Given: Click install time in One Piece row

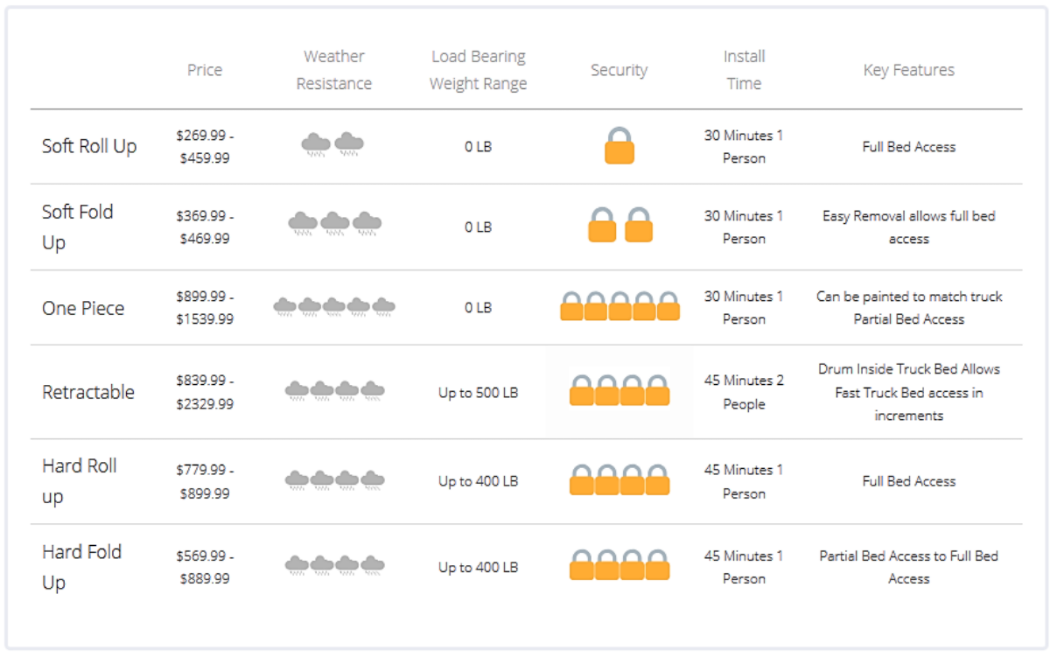Looking at the screenshot, I should 744,307.
